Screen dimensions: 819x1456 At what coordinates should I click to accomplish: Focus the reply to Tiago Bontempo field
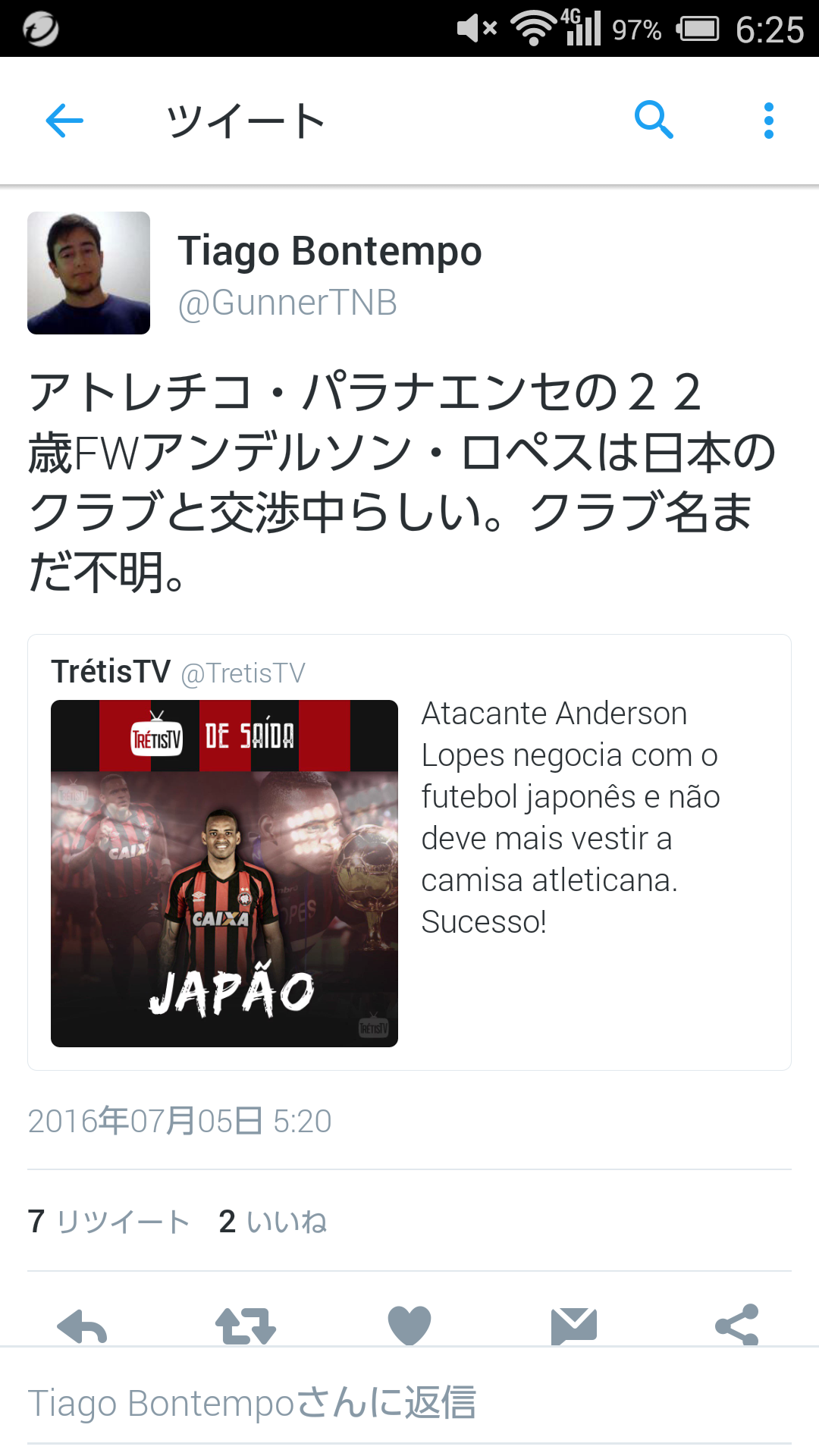pos(409,1403)
